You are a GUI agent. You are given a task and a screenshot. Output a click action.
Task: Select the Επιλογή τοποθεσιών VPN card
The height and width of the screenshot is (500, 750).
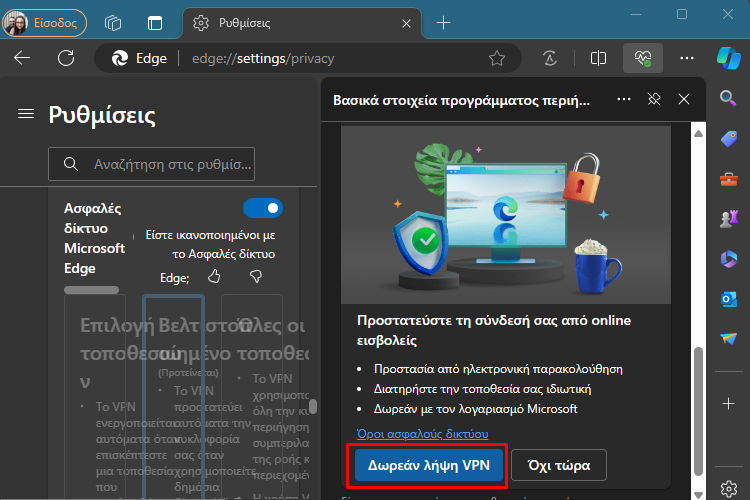tap(95, 396)
